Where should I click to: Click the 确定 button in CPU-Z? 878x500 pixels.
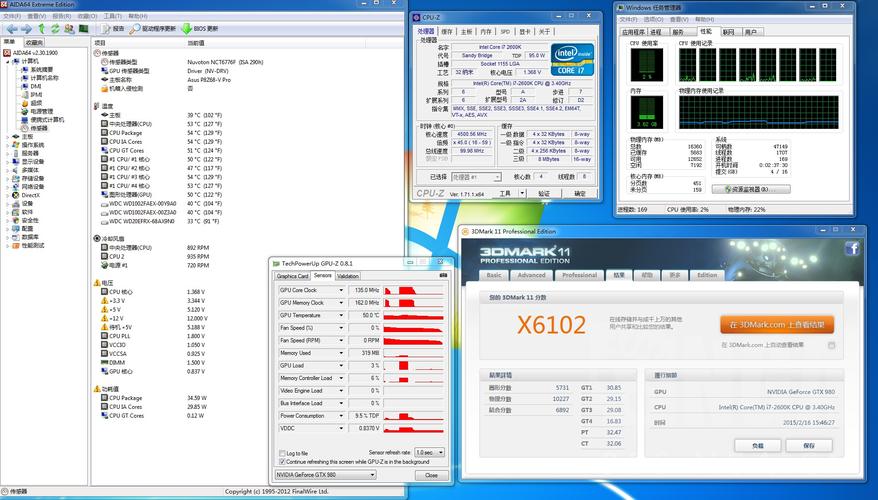pyautogui.click(x=580, y=193)
